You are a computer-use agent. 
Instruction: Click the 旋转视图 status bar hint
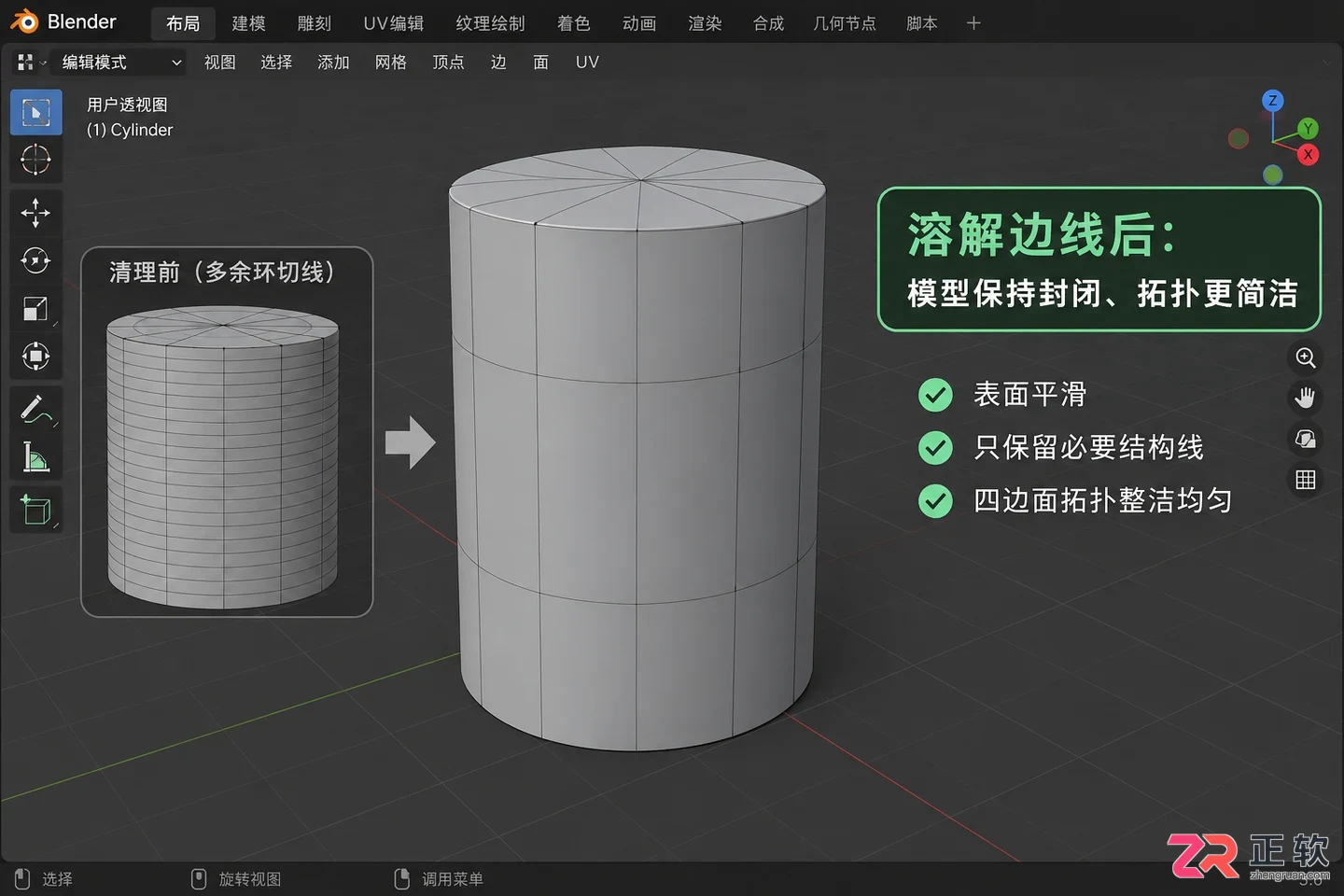pos(237,879)
